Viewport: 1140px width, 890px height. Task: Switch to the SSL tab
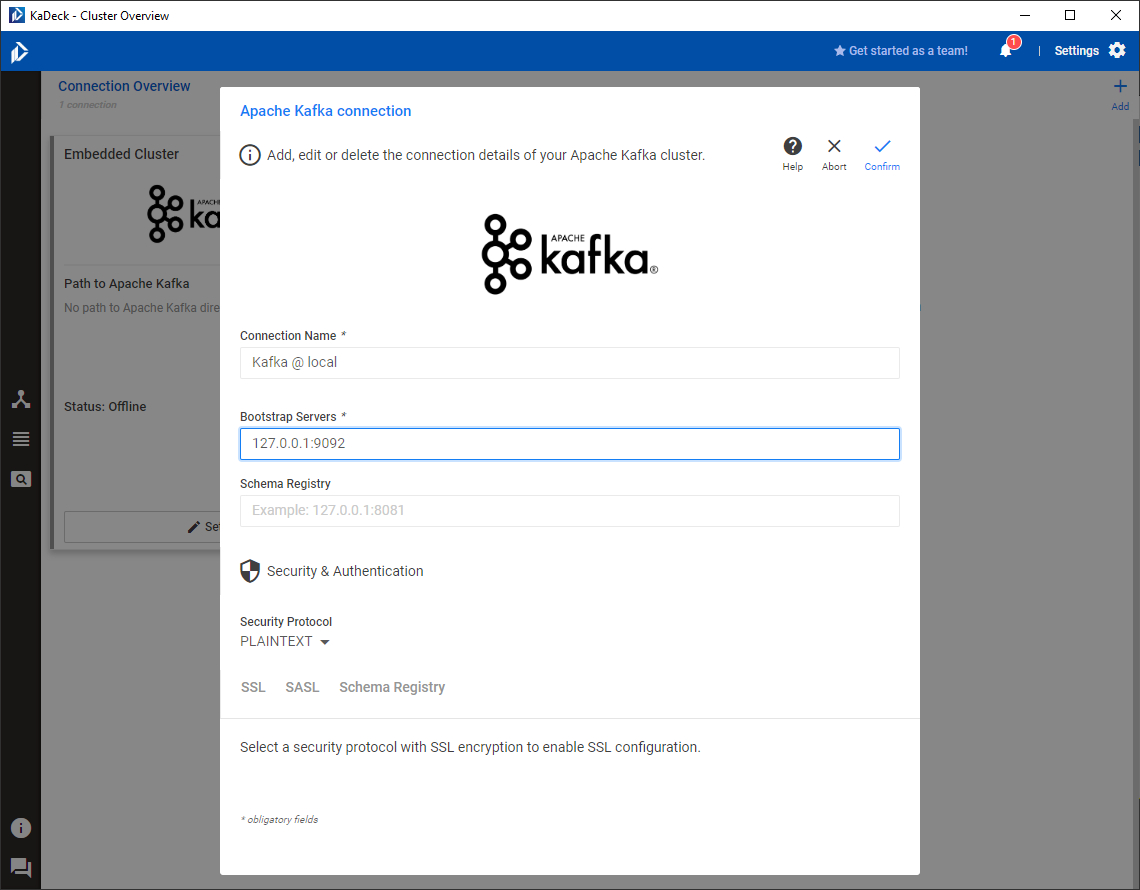point(253,687)
